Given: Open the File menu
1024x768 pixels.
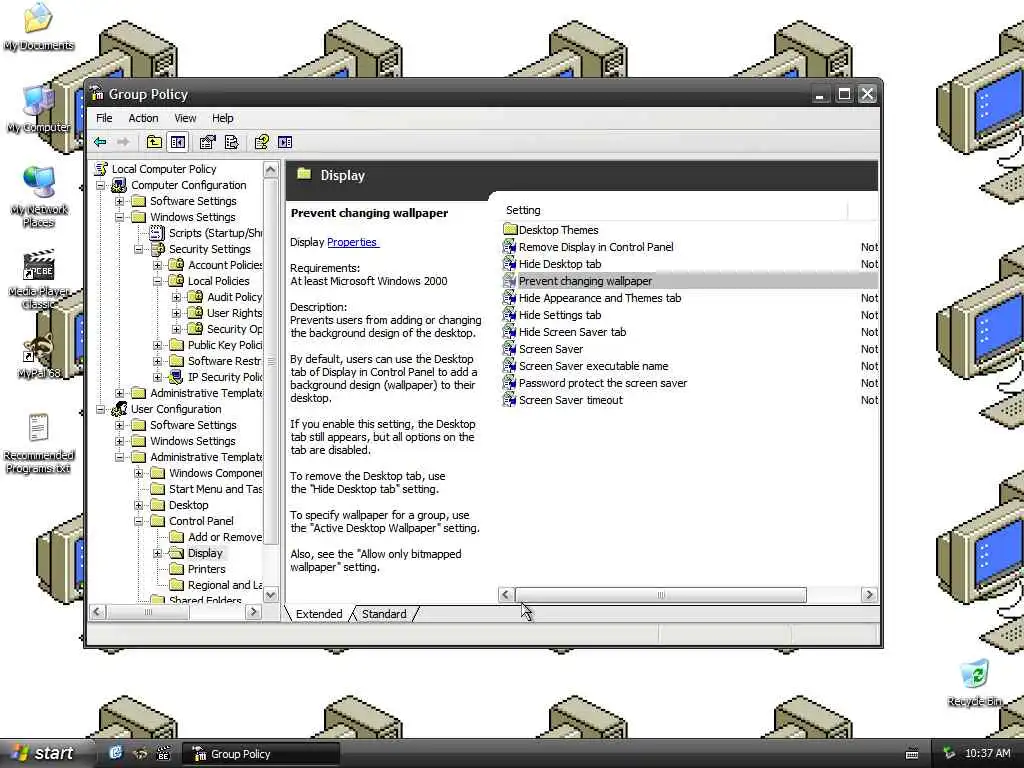Looking at the screenshot, I should (104, 118).
